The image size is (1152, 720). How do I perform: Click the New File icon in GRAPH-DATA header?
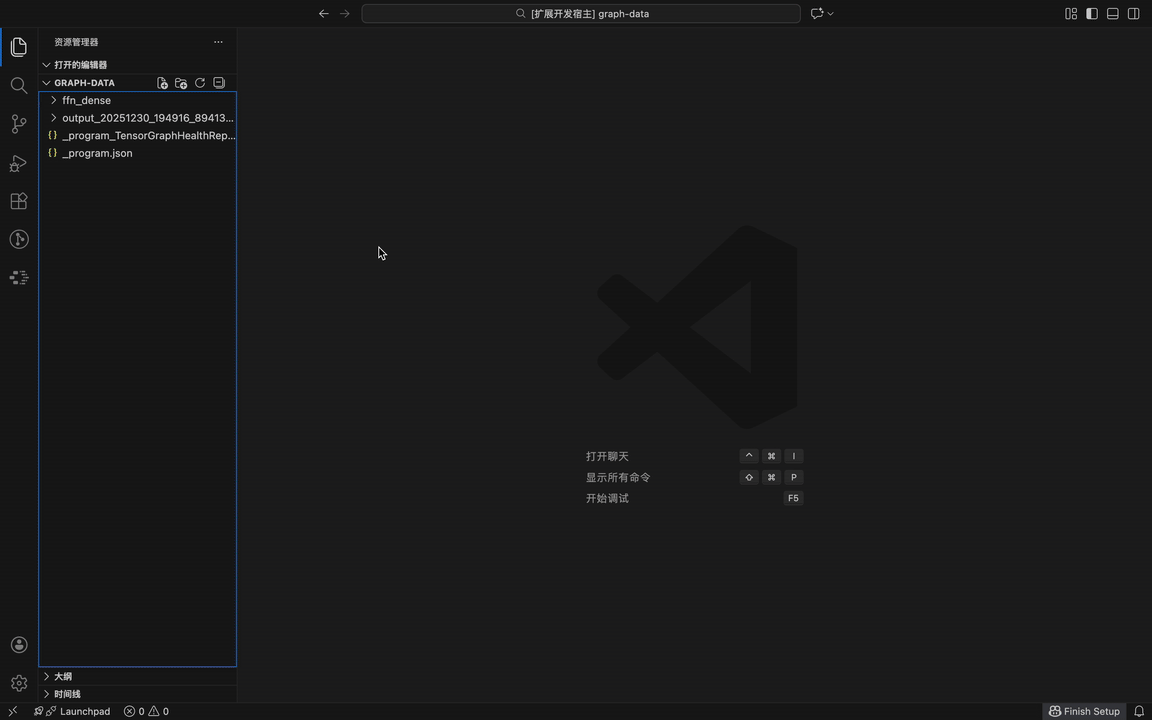[x=162, y=83]
